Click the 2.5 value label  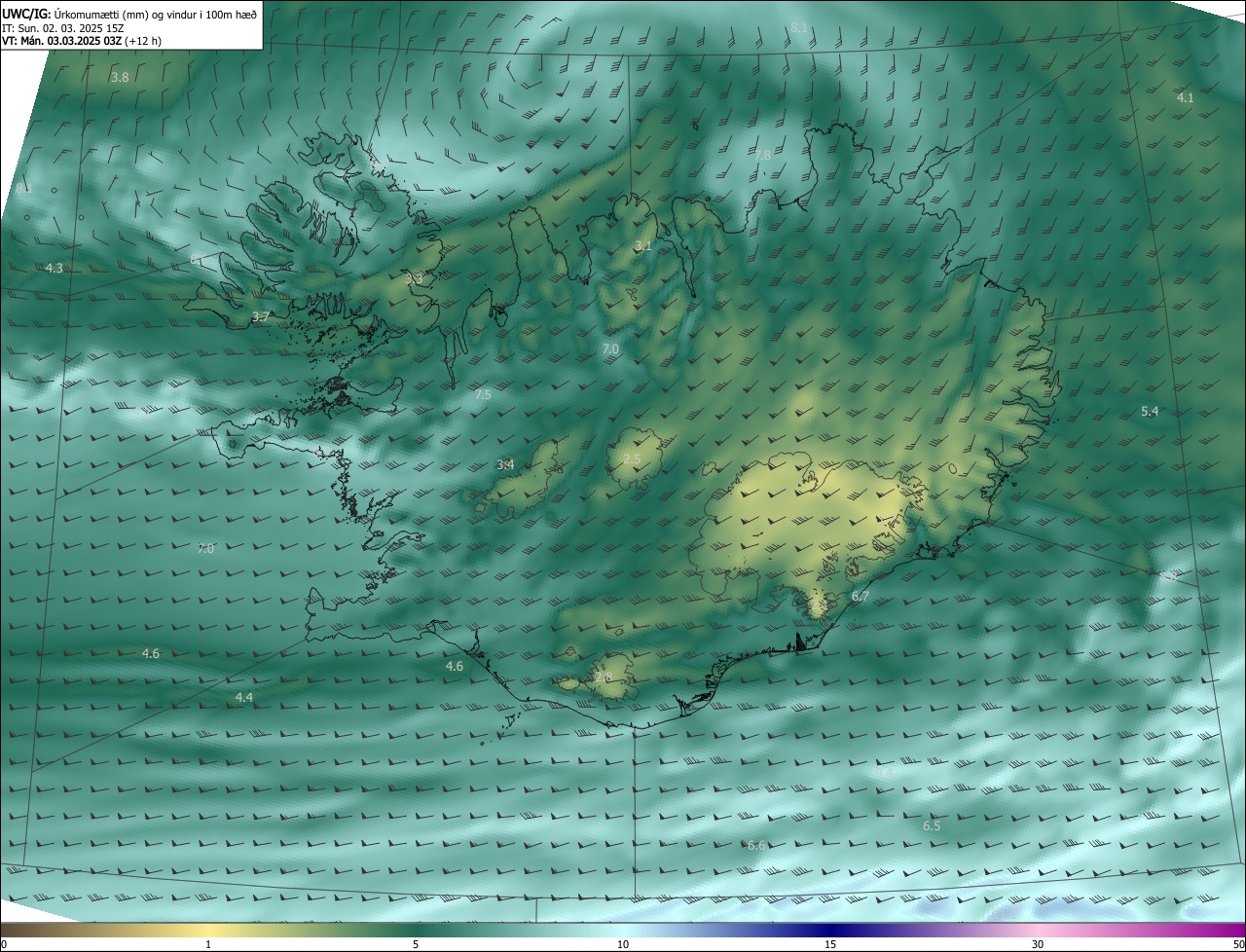(x=632, y=458)
